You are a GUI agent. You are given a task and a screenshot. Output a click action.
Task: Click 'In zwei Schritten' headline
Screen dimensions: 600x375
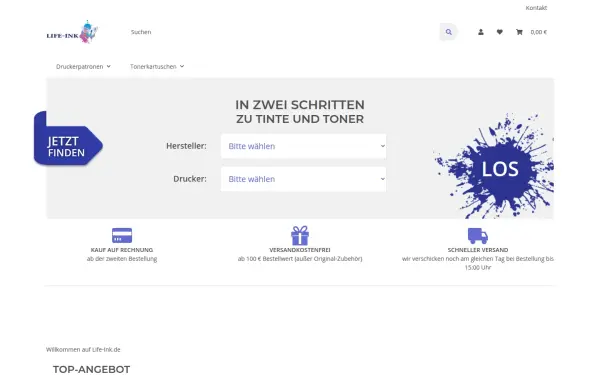300,105
